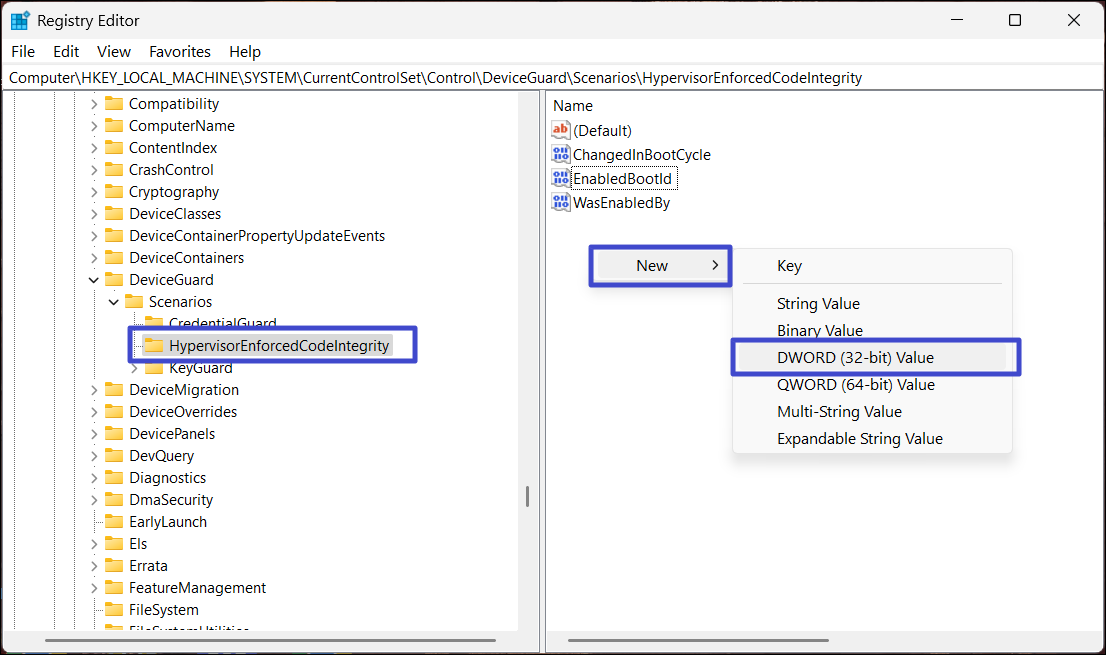Viewport: 1106px width, 655px height.
Task: Click the DevQuery folder icon
Action: coord(114,455)
